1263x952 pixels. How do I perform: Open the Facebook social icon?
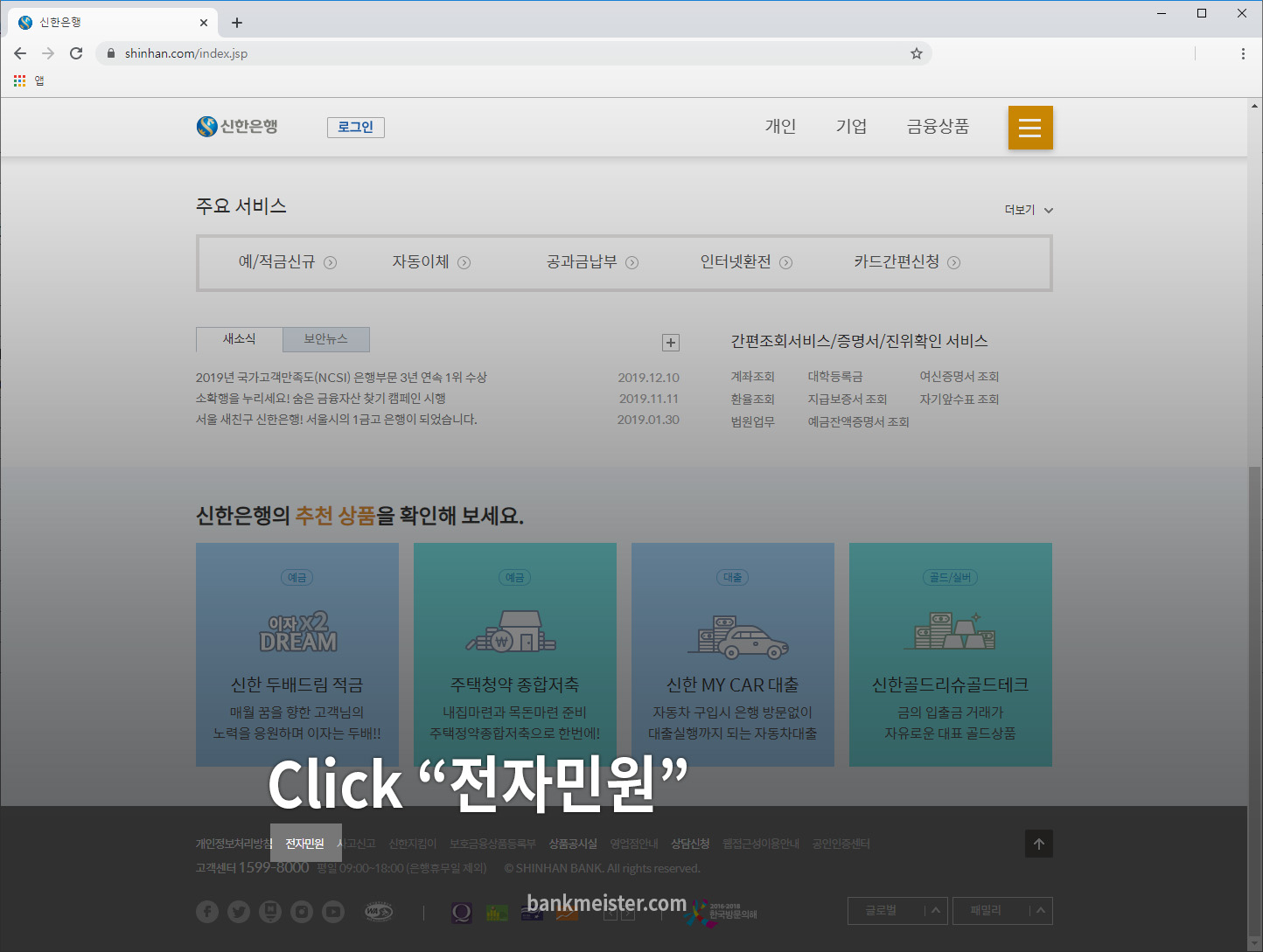click(x=207, y=912)
